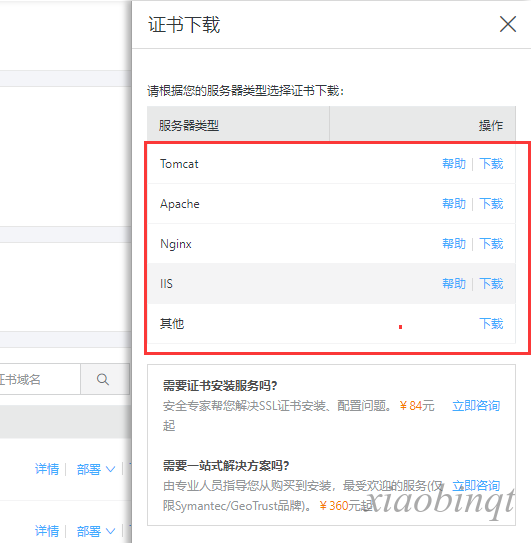The image size is (531, 543).
Task: Close the 证书下载 panel with X
Action: (x=508, y=24)
